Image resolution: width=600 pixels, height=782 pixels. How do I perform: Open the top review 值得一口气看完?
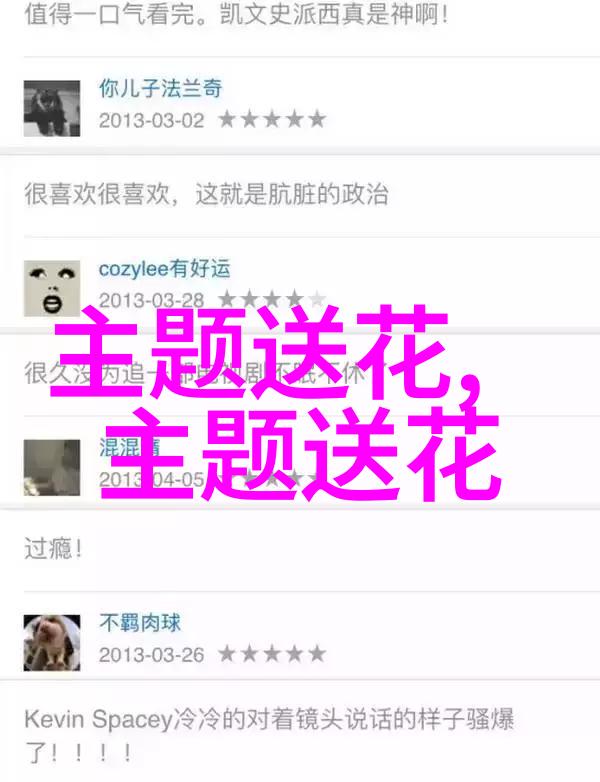[236, 14]
